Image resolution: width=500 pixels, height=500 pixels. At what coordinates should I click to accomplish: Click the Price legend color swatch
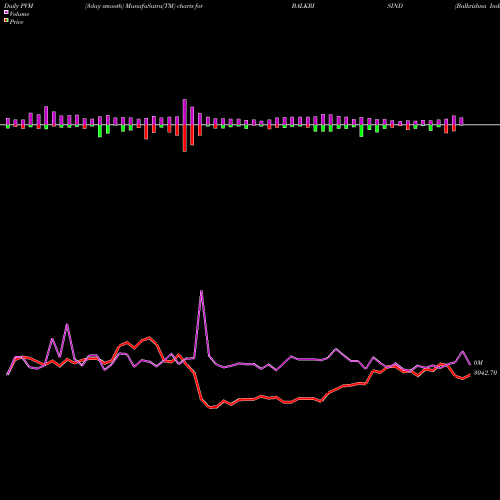click(6, 21)
